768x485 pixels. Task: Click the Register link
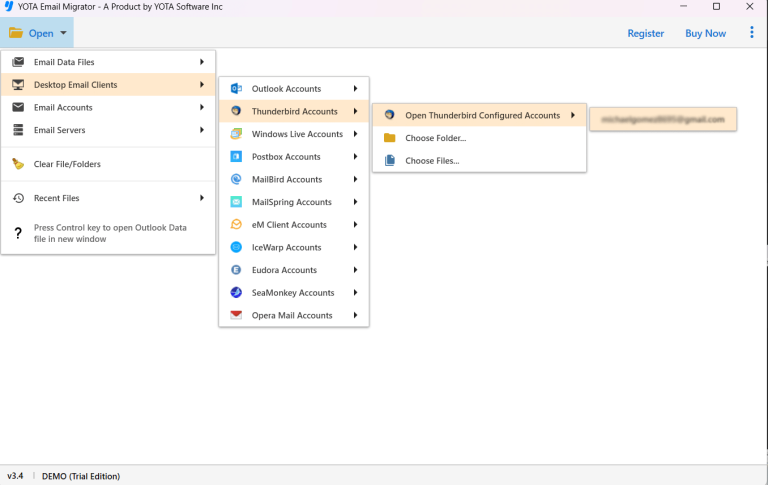click(x=645, y=33)
